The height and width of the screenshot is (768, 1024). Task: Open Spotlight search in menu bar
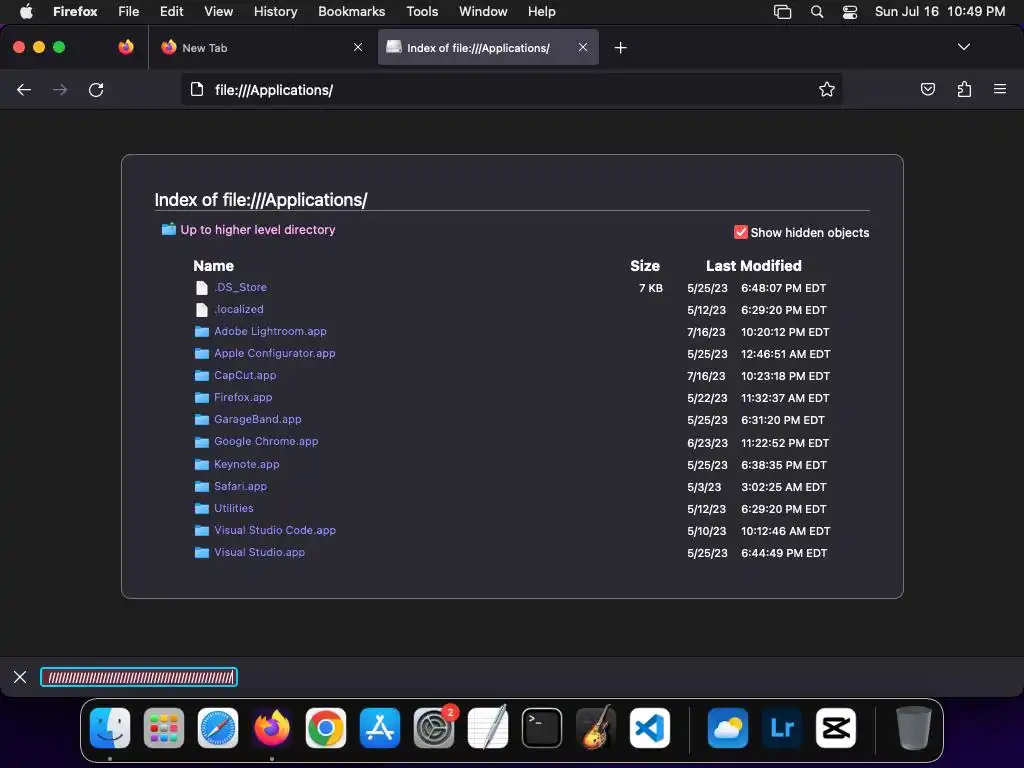tap(816, 12)
